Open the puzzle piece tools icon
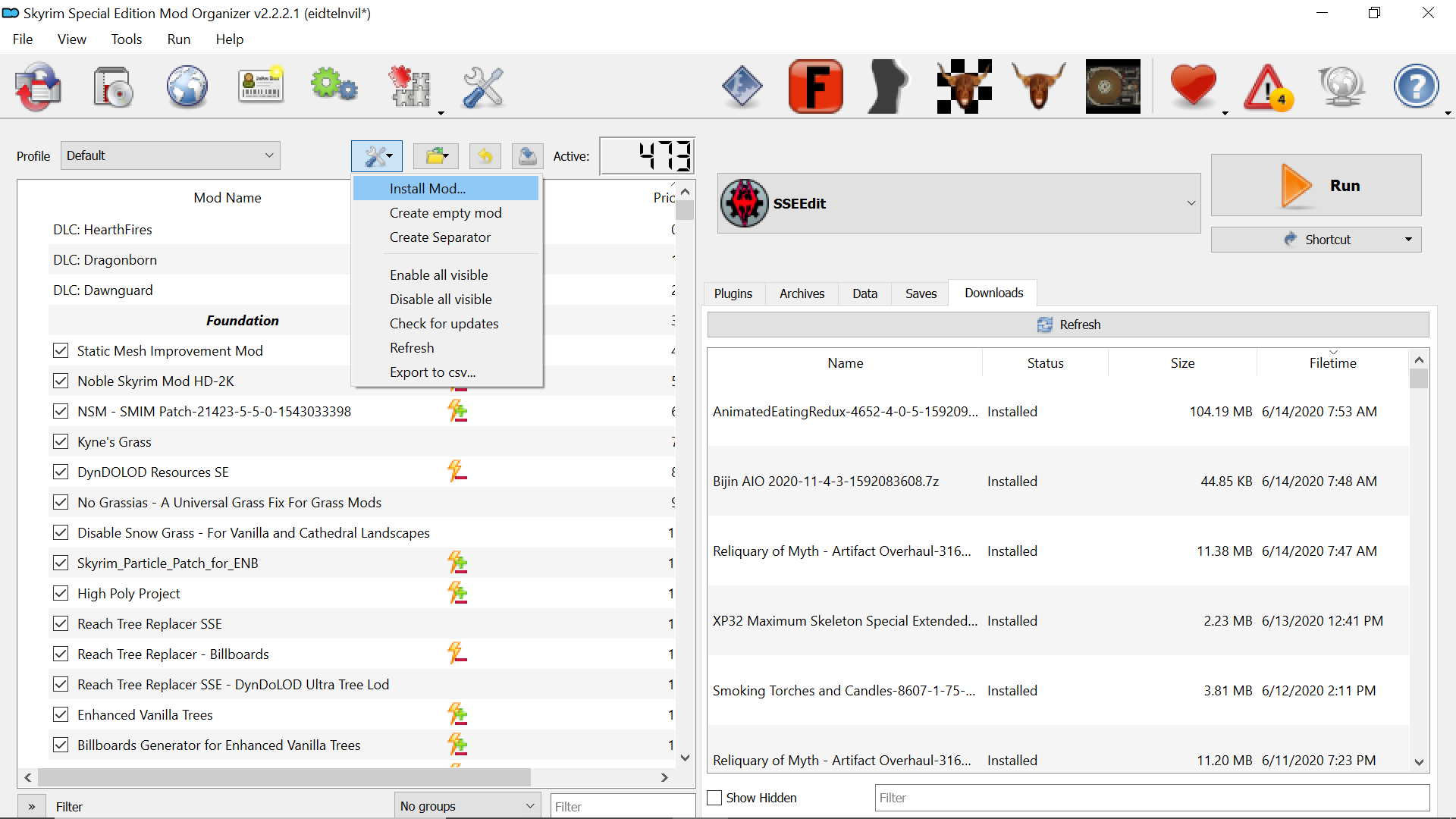The image size is (1456, 819). pos(410,86)
